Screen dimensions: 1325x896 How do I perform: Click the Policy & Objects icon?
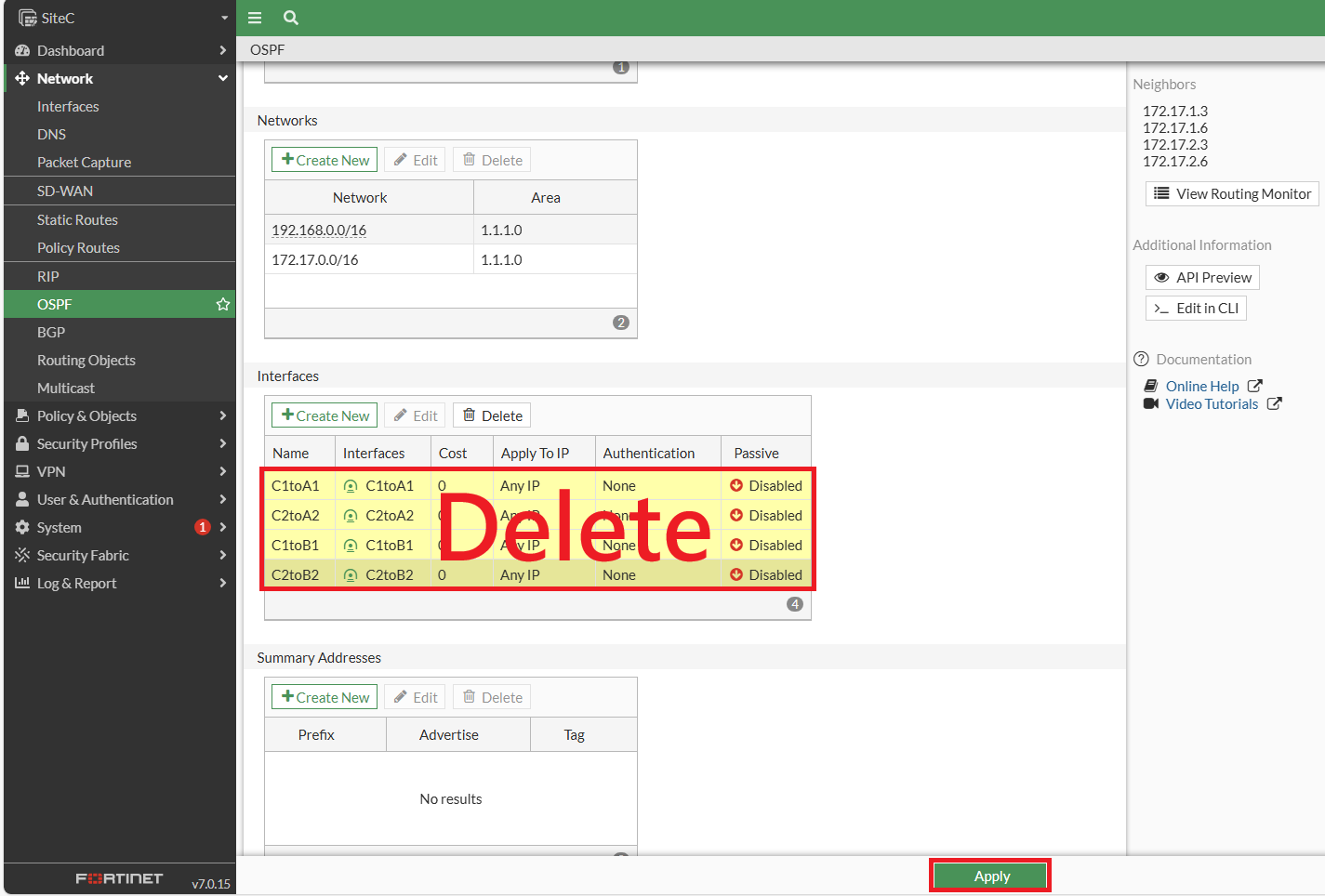(22, 415)
